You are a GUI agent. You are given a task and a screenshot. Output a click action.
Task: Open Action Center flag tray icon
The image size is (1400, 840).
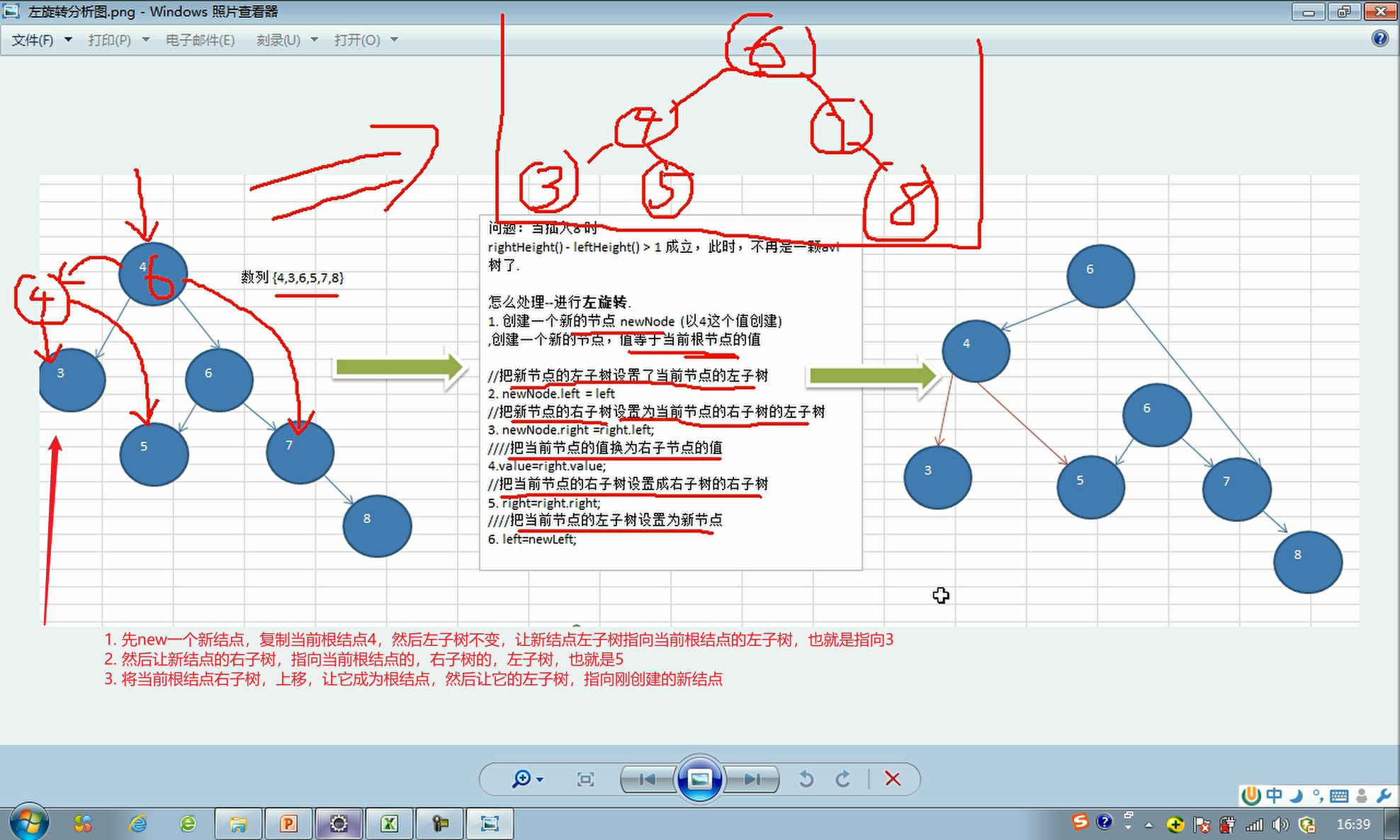tap(1202, 824)
